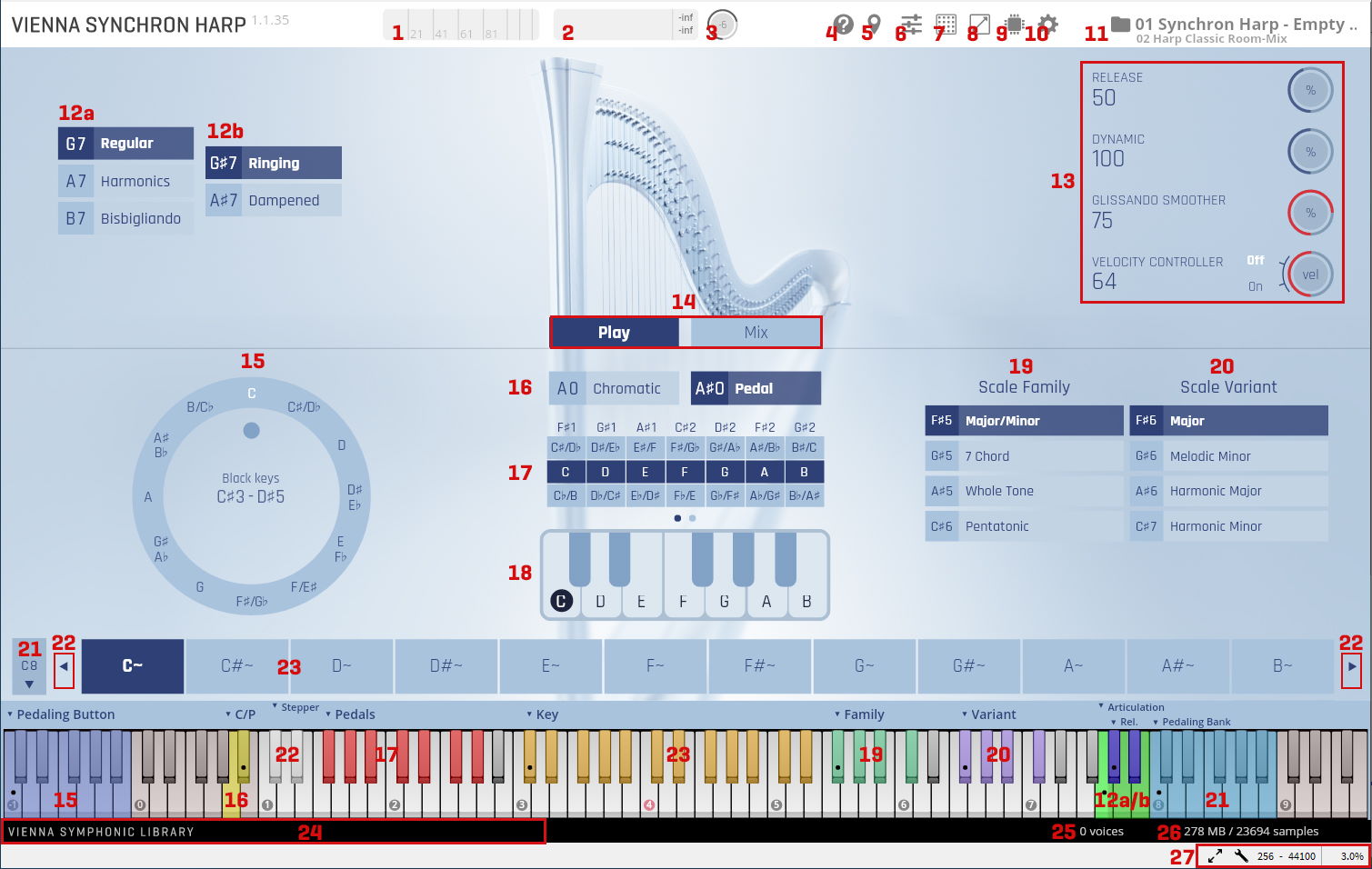
Task: Expand the Pedaling Bank dropdown
Action: click(1191, 722)
